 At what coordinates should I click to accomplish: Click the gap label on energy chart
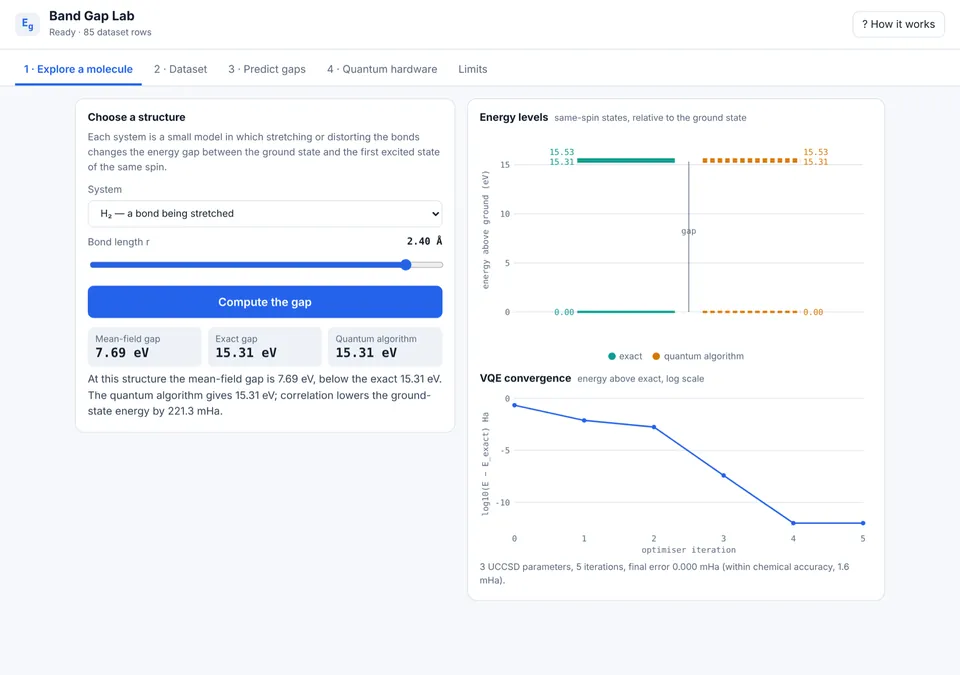coord(689,231)
